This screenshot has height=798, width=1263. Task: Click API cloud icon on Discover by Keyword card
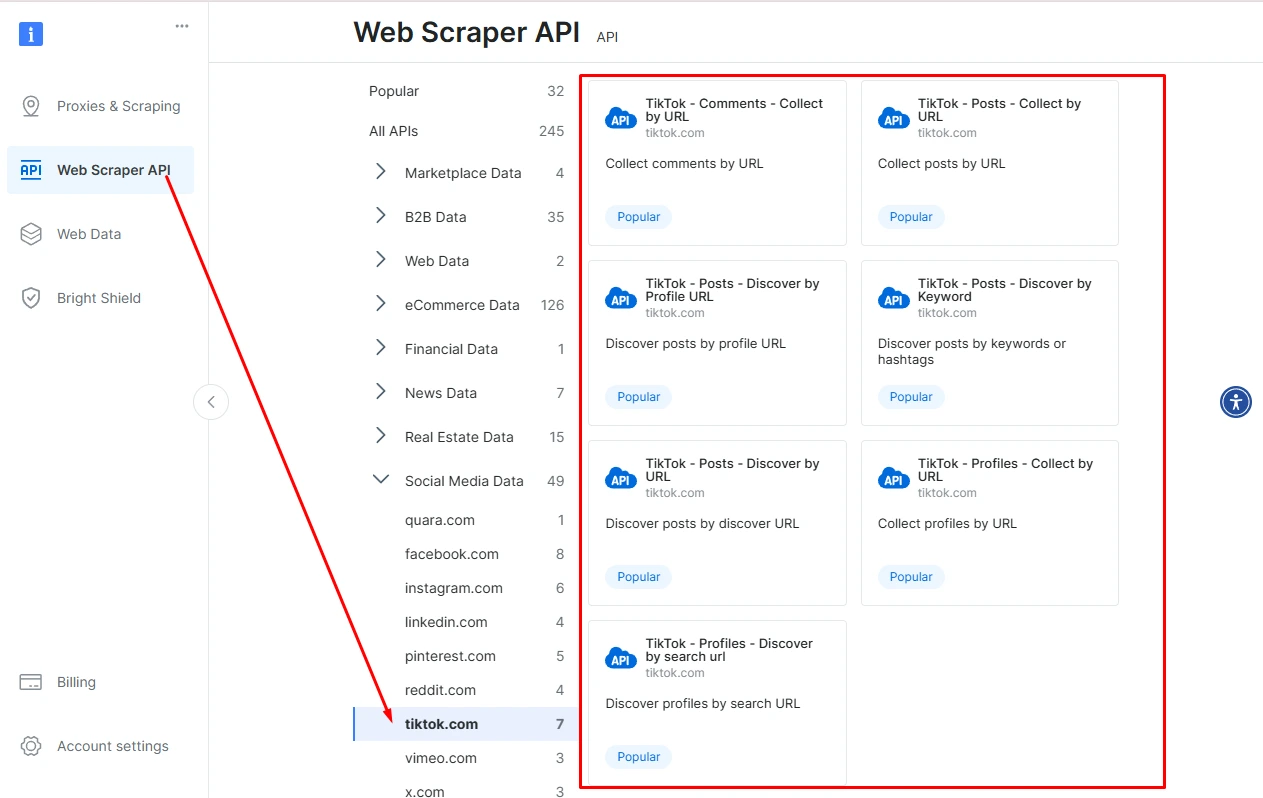894,298
